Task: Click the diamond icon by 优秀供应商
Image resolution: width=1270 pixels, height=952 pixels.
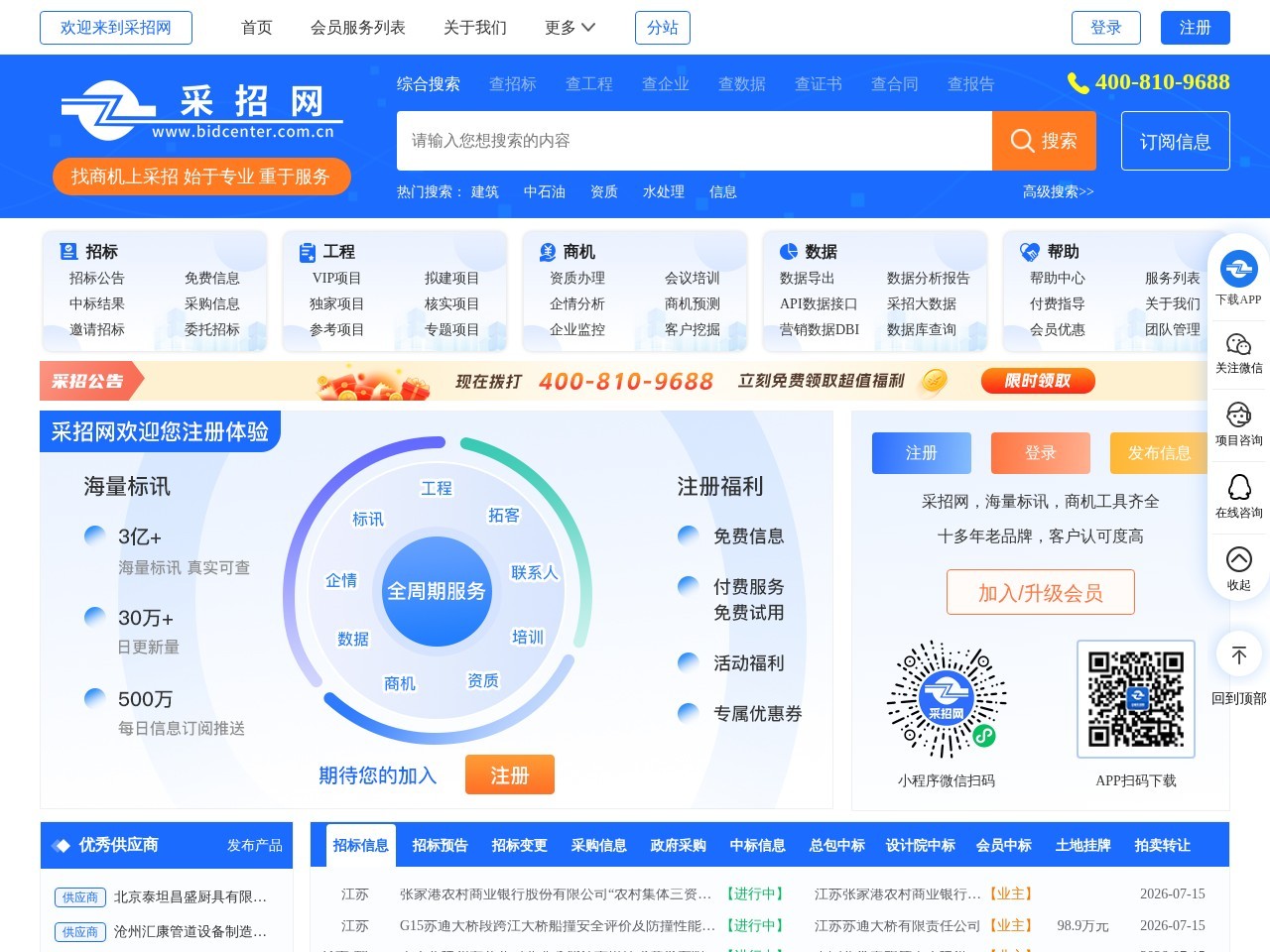Action: [61, 846]
